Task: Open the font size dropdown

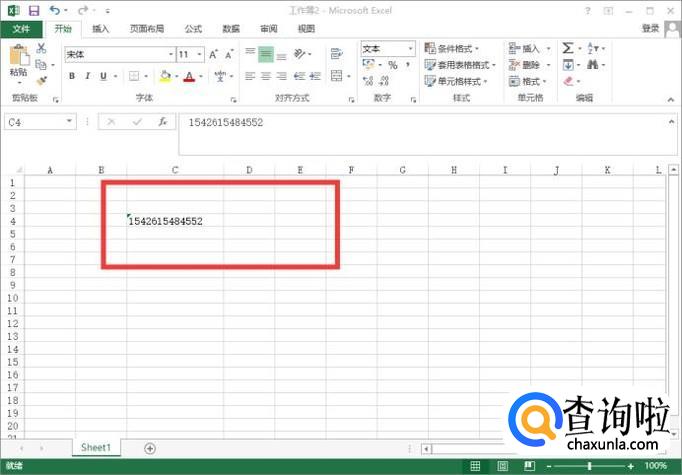Action: (x=200, y=54)
